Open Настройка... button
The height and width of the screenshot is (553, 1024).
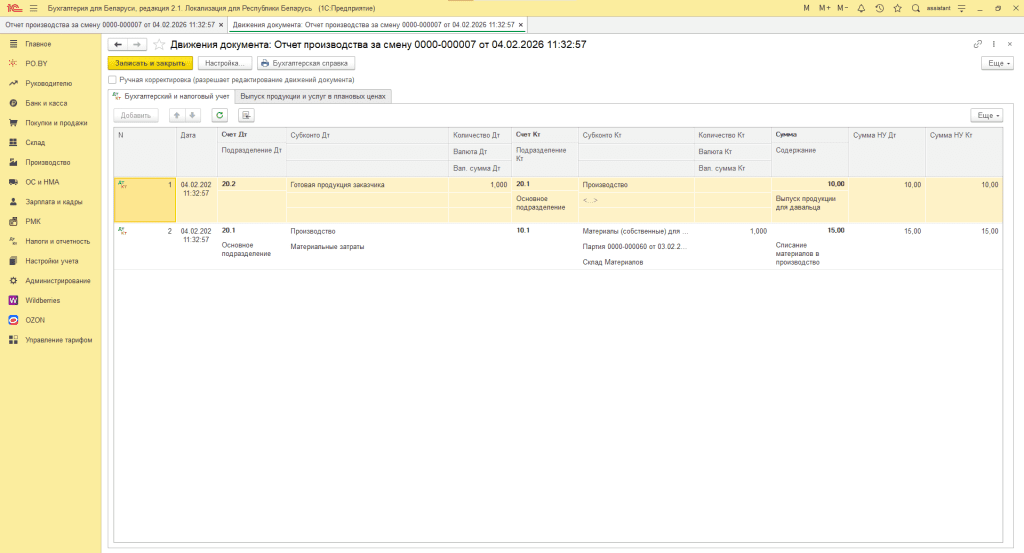225,63
